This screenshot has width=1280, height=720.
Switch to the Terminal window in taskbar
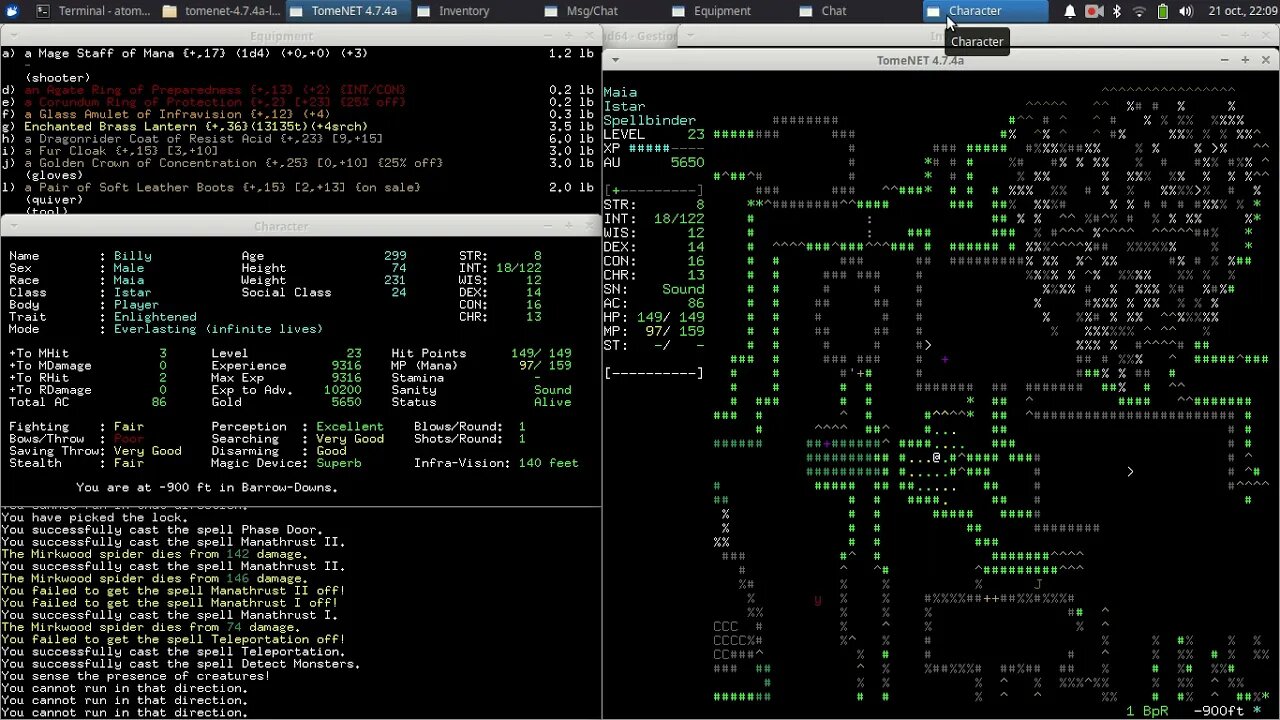coord(93,11)
